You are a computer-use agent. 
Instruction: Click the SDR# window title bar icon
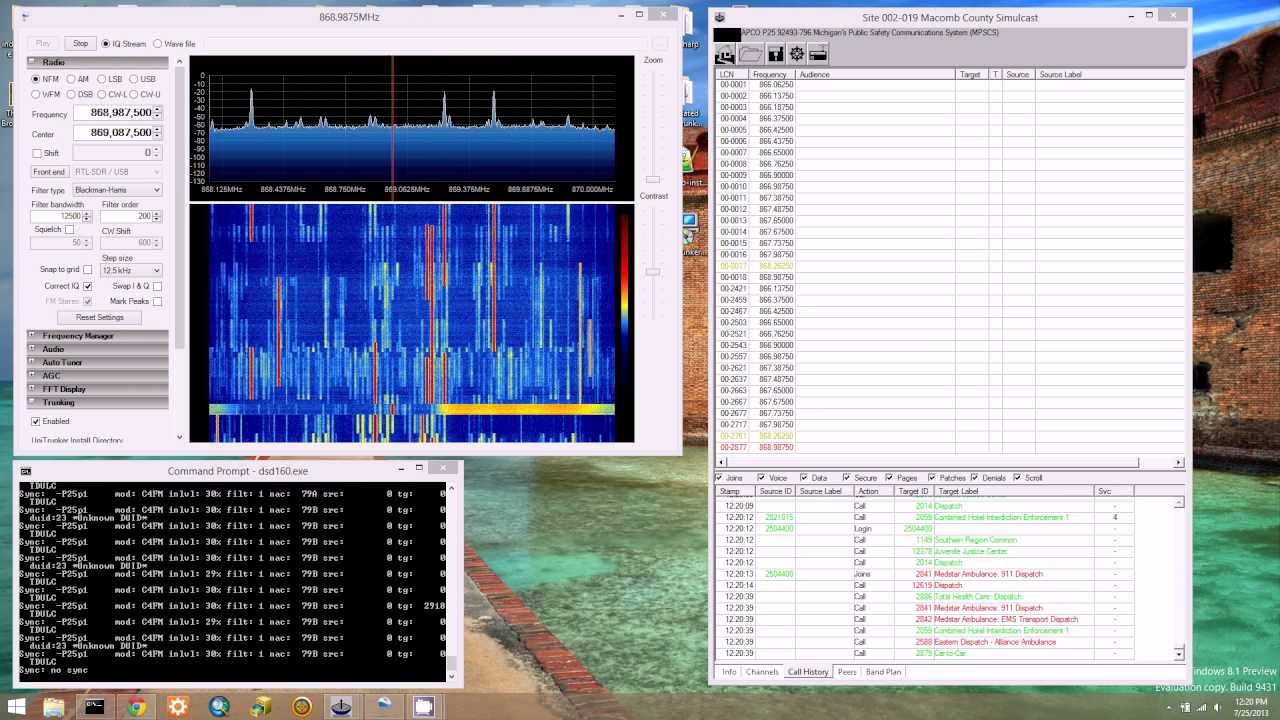(x=26, y=17)
